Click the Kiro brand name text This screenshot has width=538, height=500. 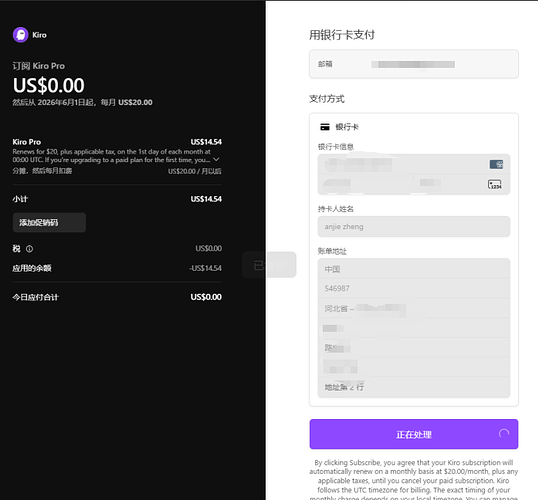point(39,35)
